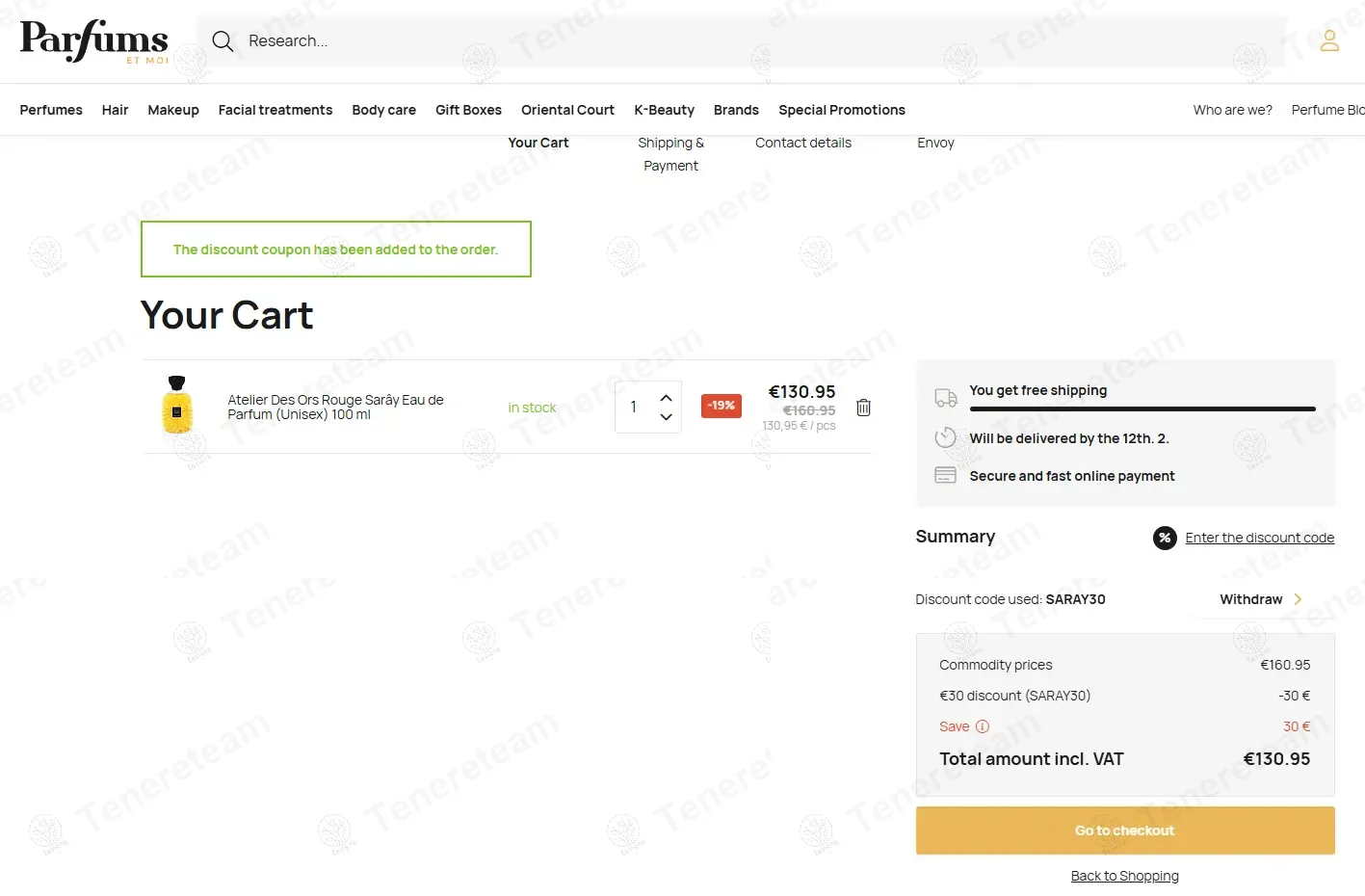Follow the Back to Shopping link
The height and width of the screenshot is (896, 1365).
click(x=1124, y=876)
